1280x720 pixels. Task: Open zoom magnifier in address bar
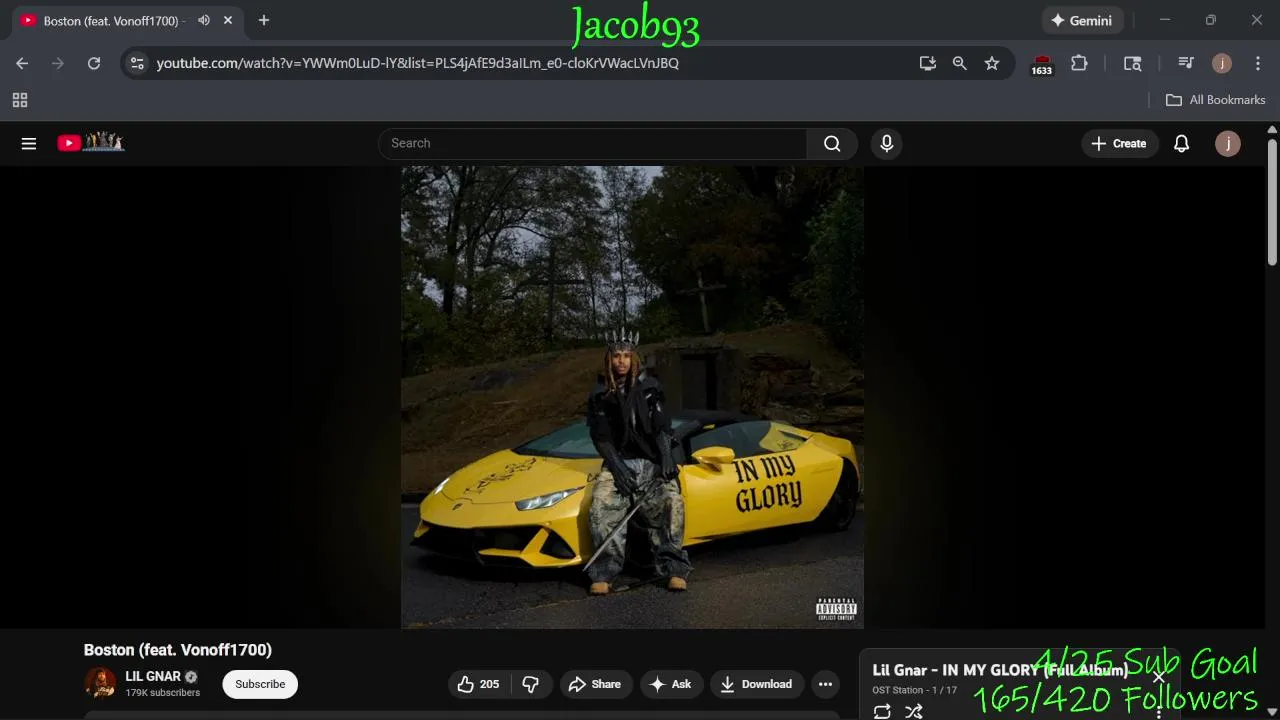tap(960, 63)
